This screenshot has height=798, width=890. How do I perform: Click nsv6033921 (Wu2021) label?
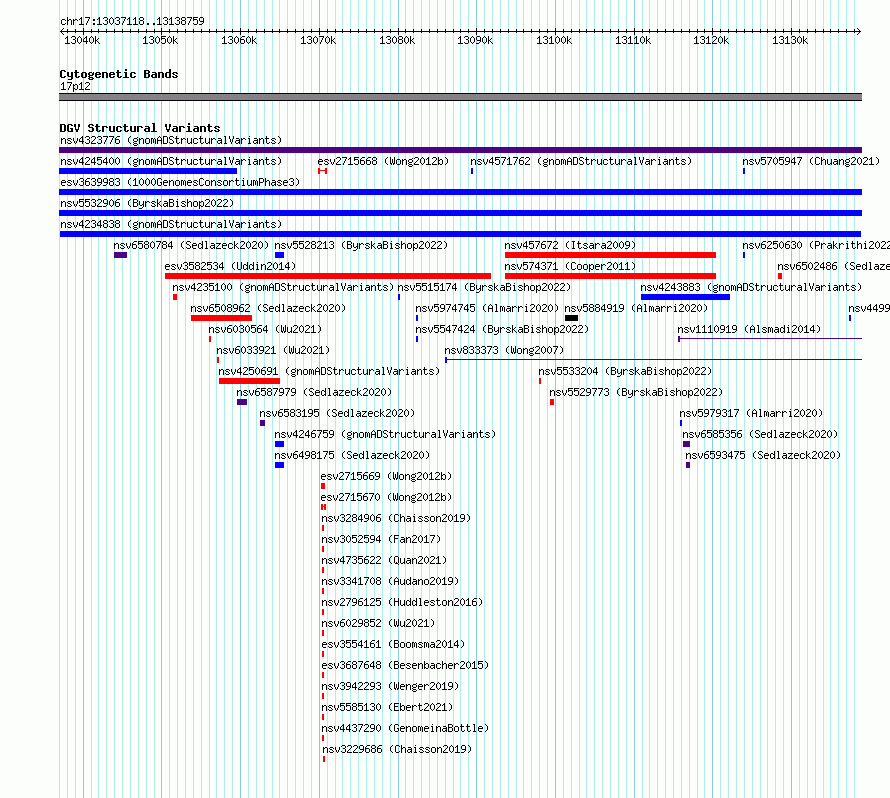point(273,350)
